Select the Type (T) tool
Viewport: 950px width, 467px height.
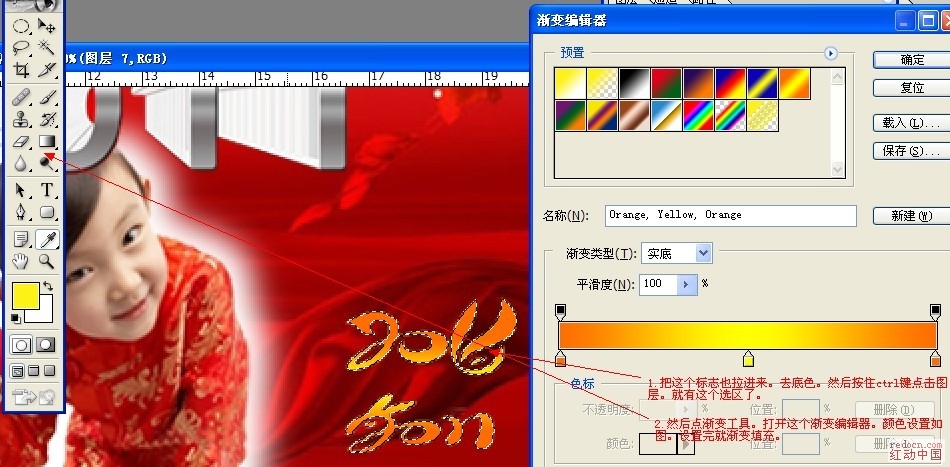[x=46, y=190]
